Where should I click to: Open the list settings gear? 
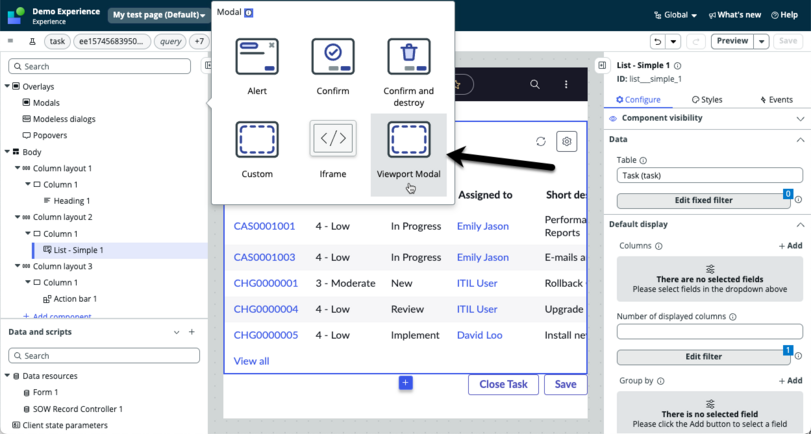click(566, 141)
